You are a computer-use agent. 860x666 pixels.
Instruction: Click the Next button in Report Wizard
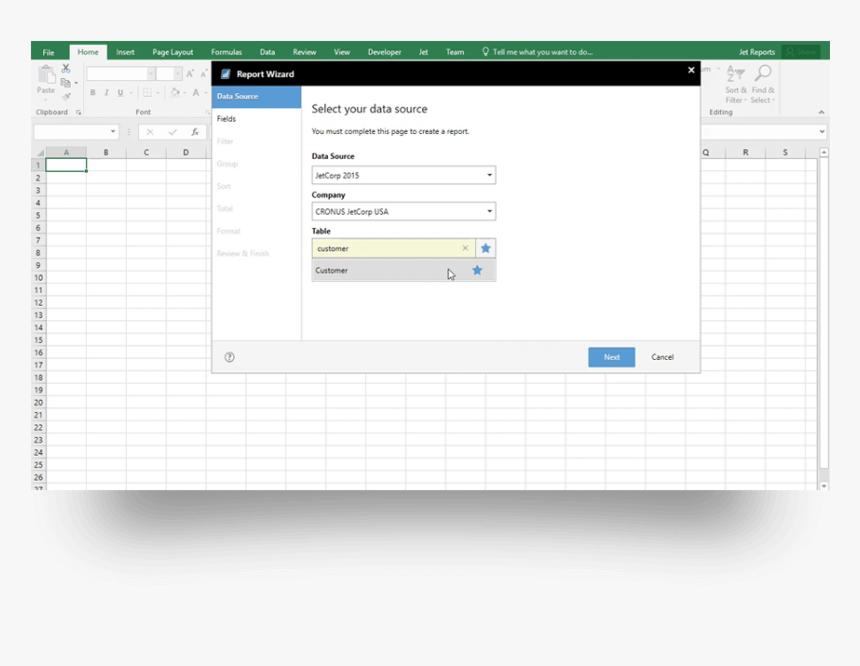pyautogui.click(x=612, y=357)
